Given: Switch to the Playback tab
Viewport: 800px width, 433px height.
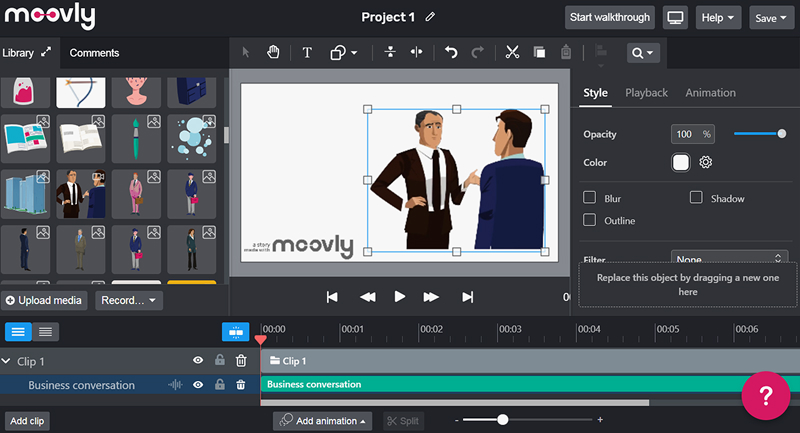Looking at the screenshot, I should click(x=646, y=93).
